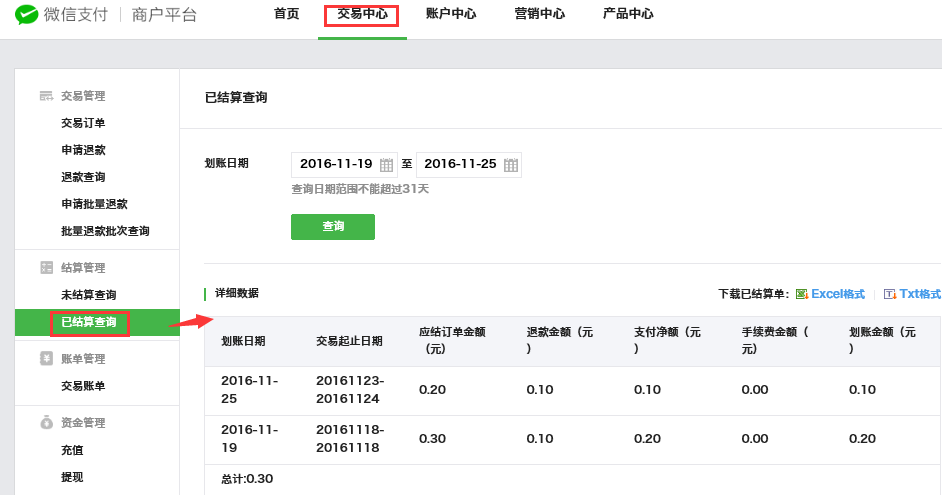Click the 账单管理 section icon
Image resolution: width=942 pixels, height=495 pixels.
click(46, 359)
